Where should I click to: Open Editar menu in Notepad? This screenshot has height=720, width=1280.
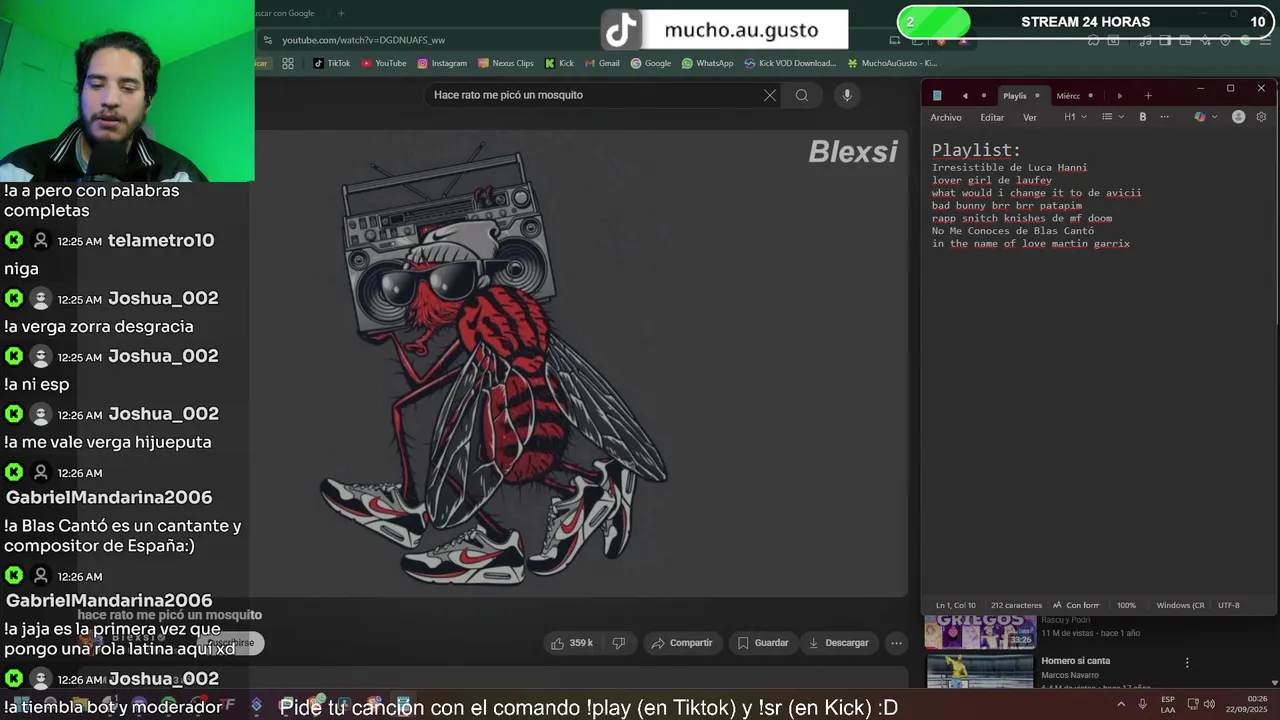(x=992, y=117)
